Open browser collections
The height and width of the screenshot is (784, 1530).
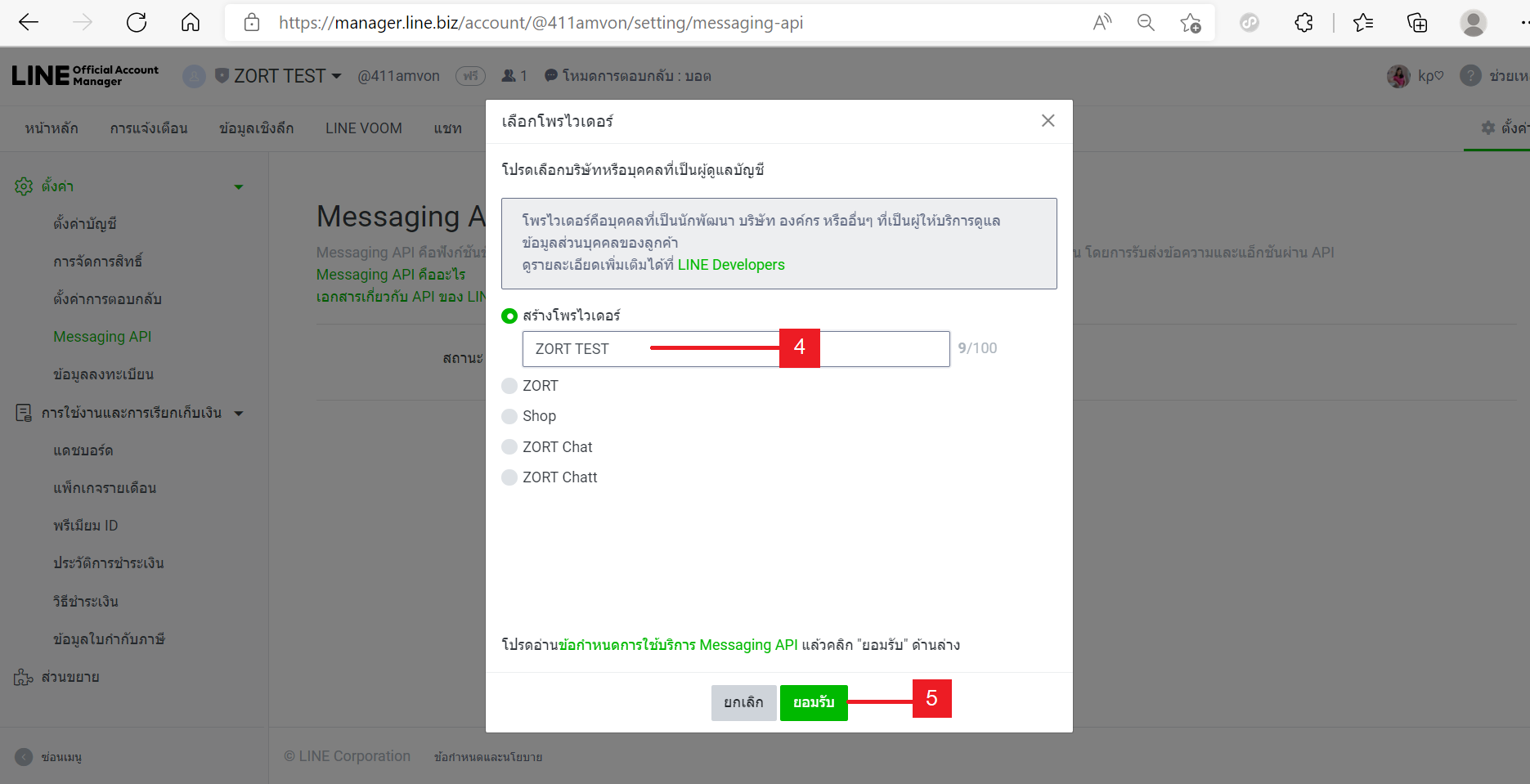pyautogui.click(x=1417, y=23)
